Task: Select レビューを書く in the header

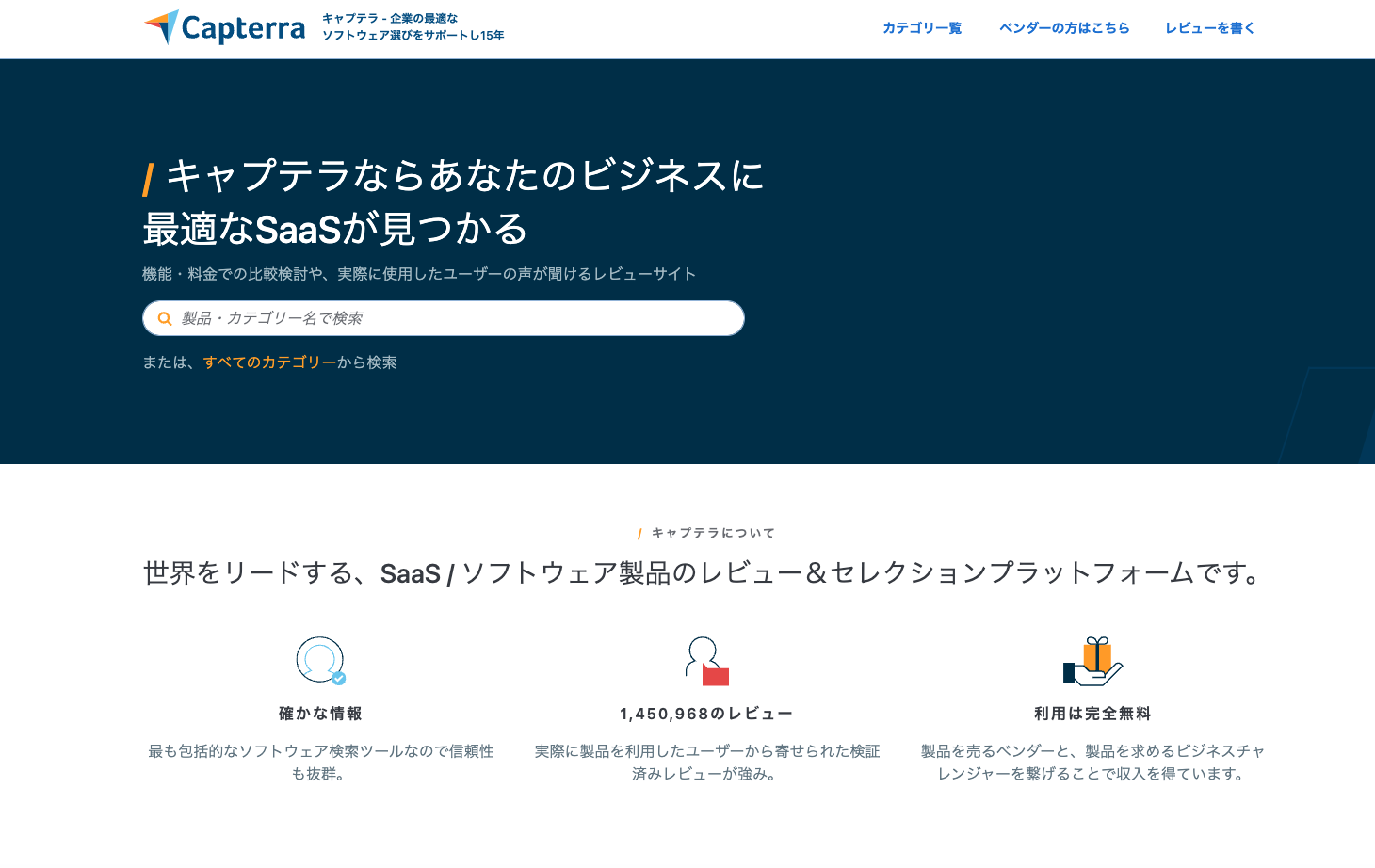Action: [1209, 28]
